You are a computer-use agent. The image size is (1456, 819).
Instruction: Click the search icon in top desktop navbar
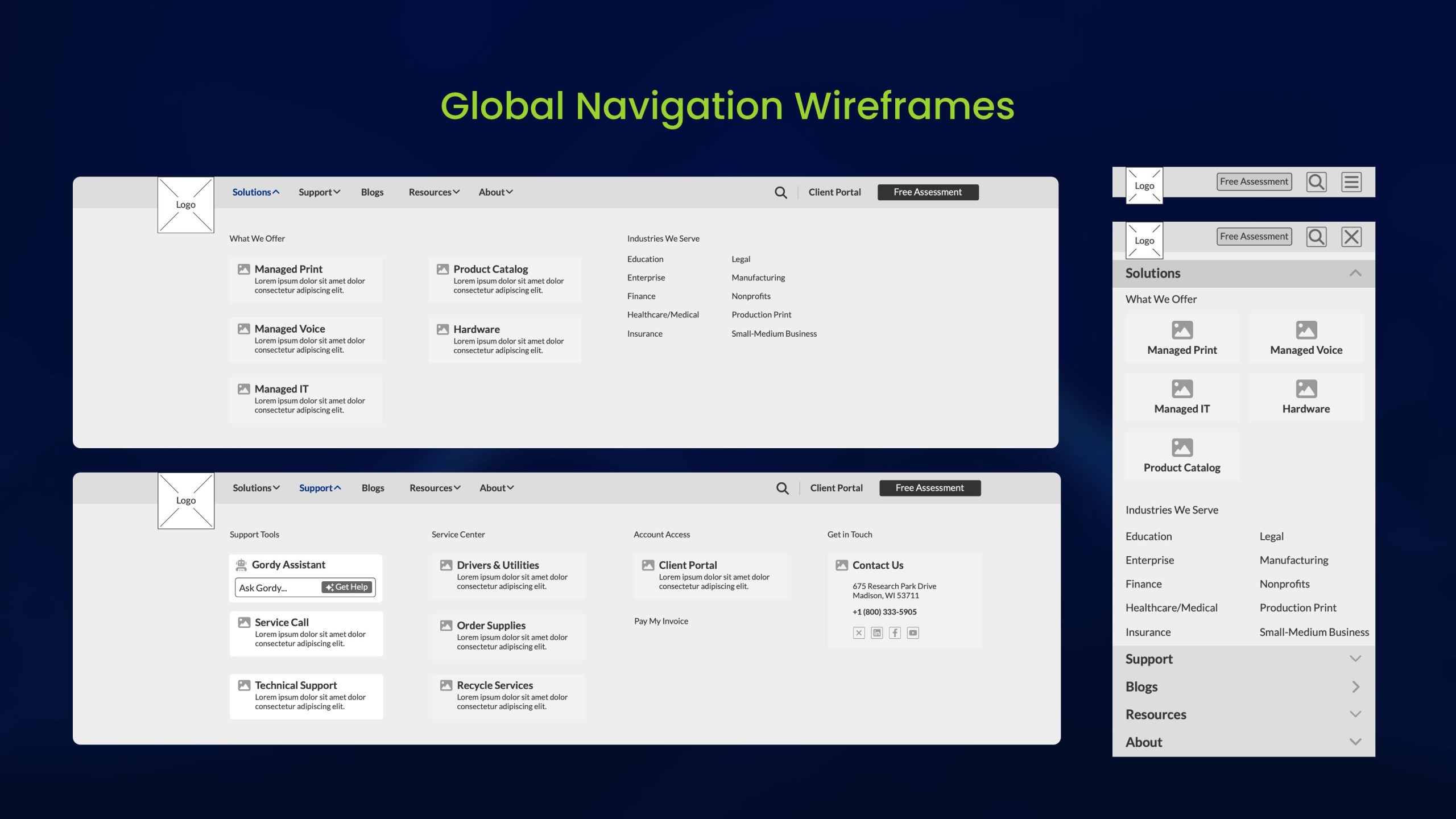[x=781, y=193]
